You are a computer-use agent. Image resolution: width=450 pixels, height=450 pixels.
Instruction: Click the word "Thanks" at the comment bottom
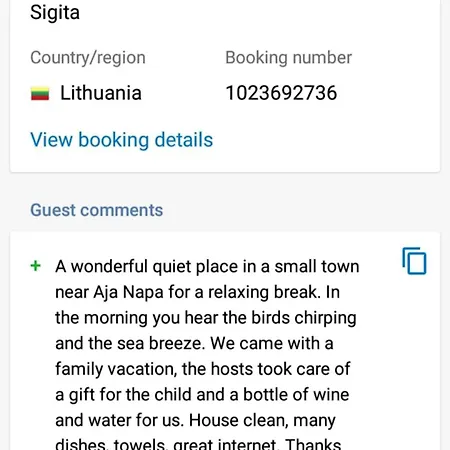[x=313, y=444]
